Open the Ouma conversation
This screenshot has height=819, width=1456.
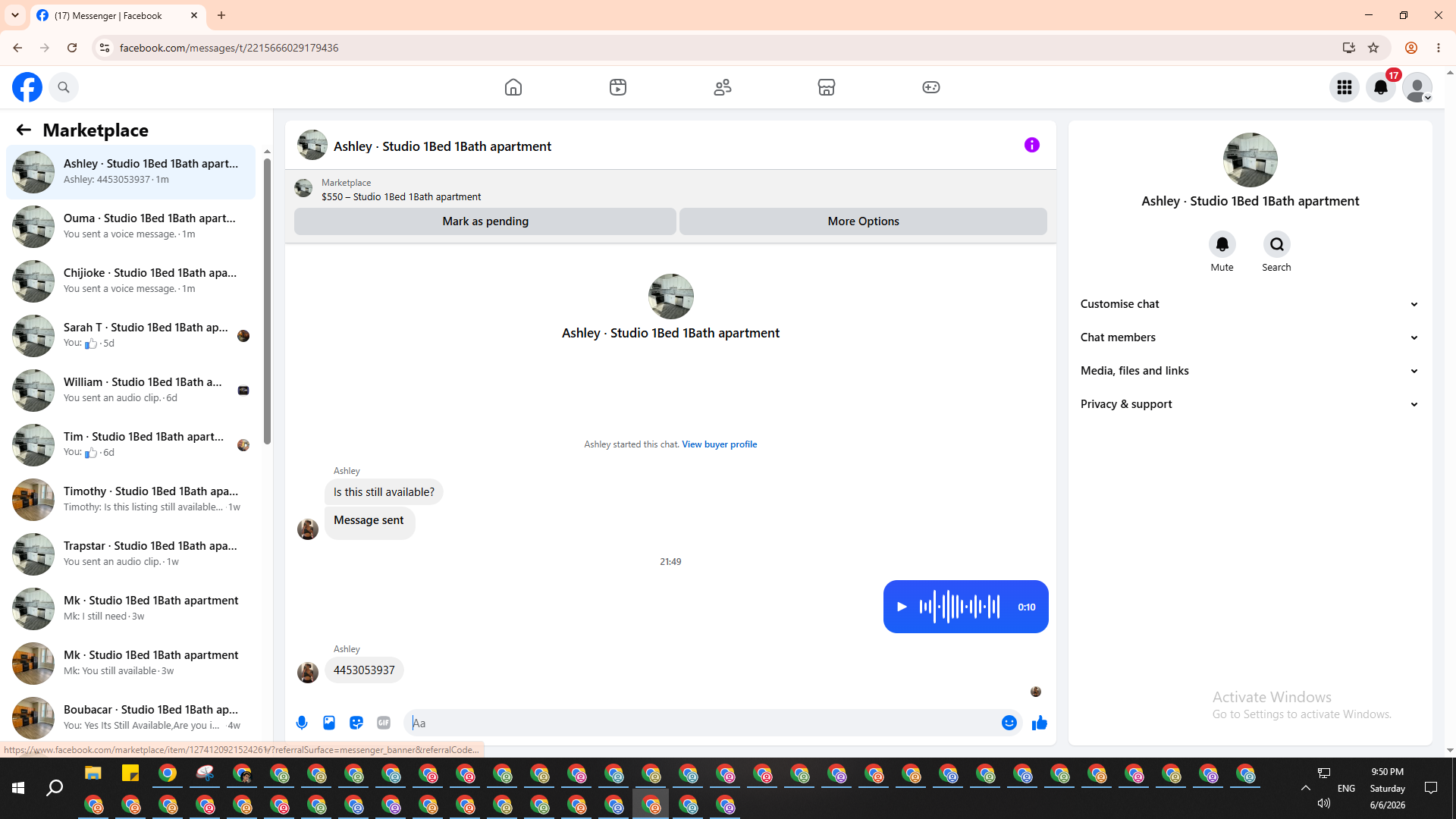(130, 226)
